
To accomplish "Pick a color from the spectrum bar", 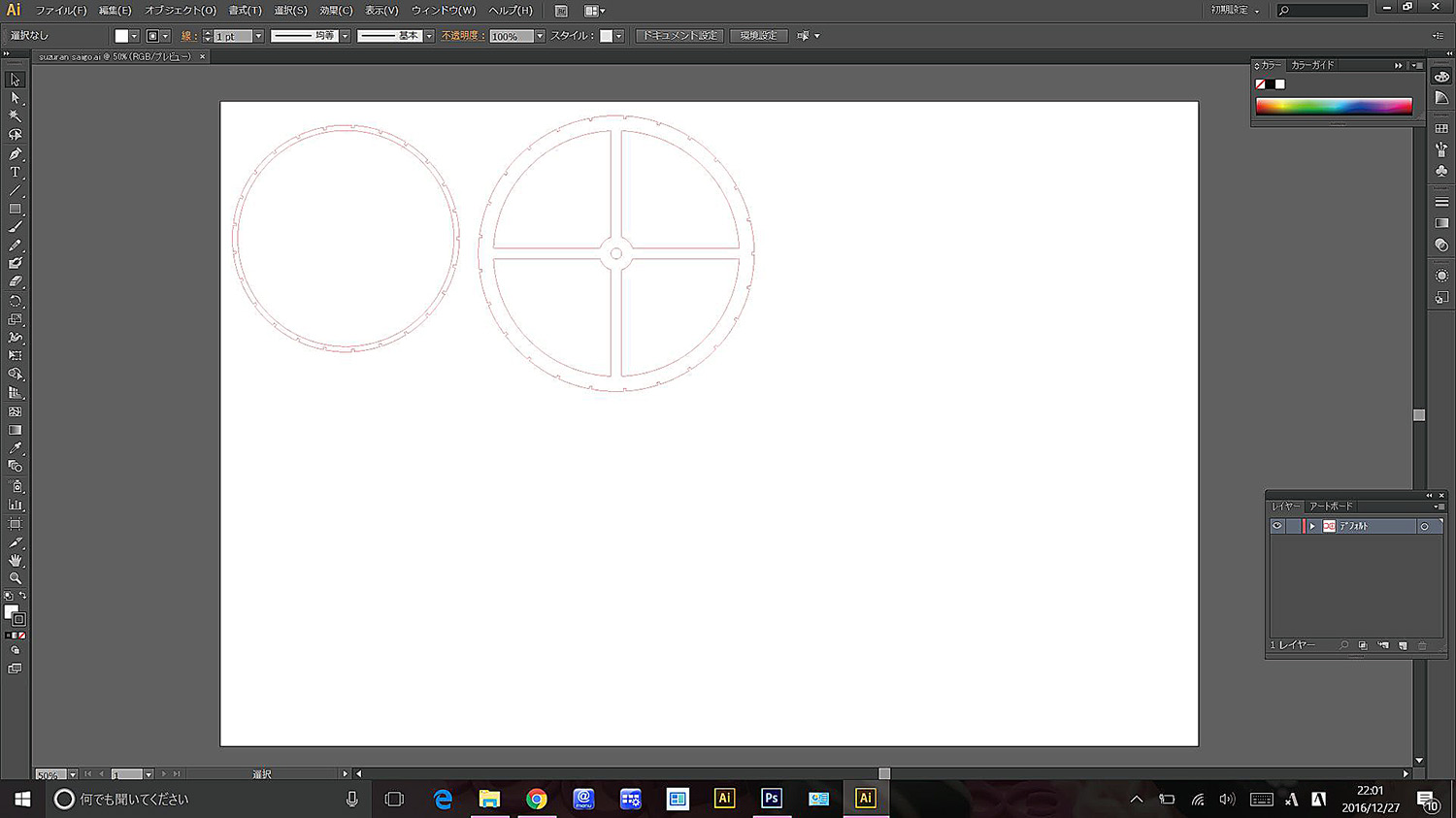I will [1334, 107].
